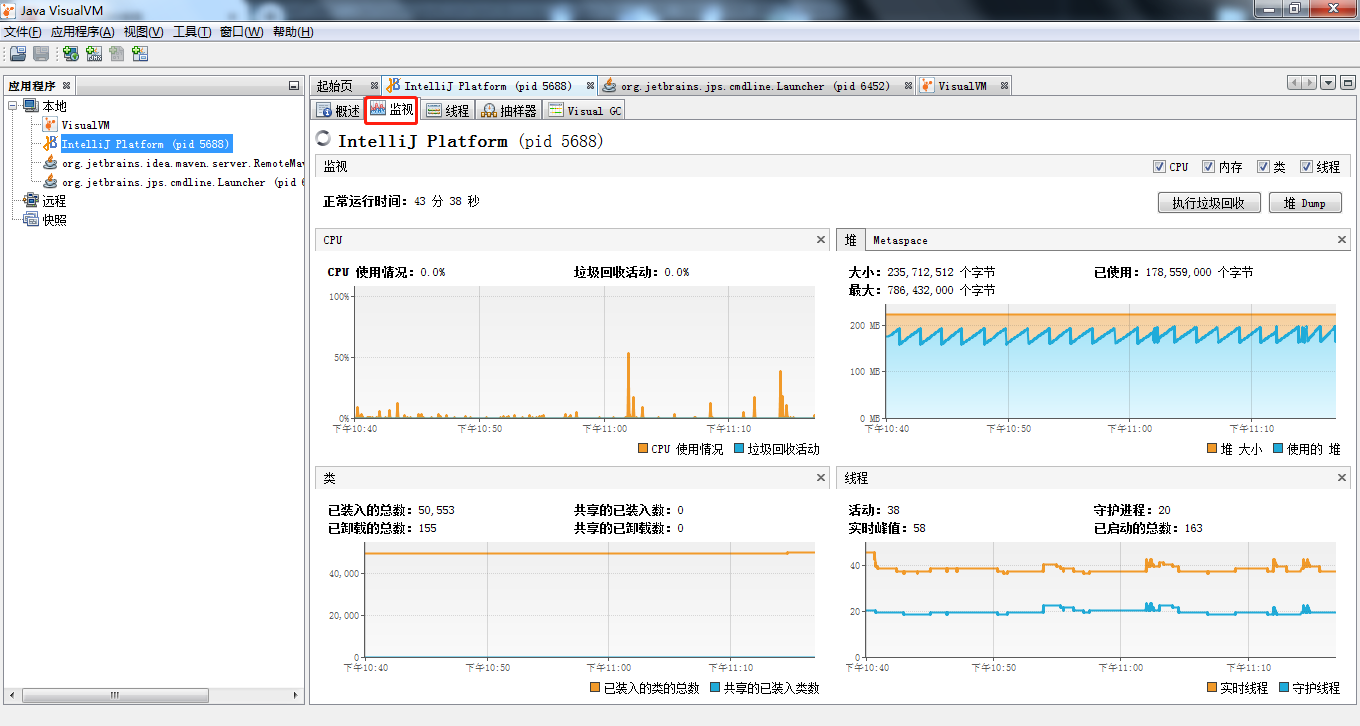
Task: Click the Add Remote Host toolbar icon
Action: 71,54
